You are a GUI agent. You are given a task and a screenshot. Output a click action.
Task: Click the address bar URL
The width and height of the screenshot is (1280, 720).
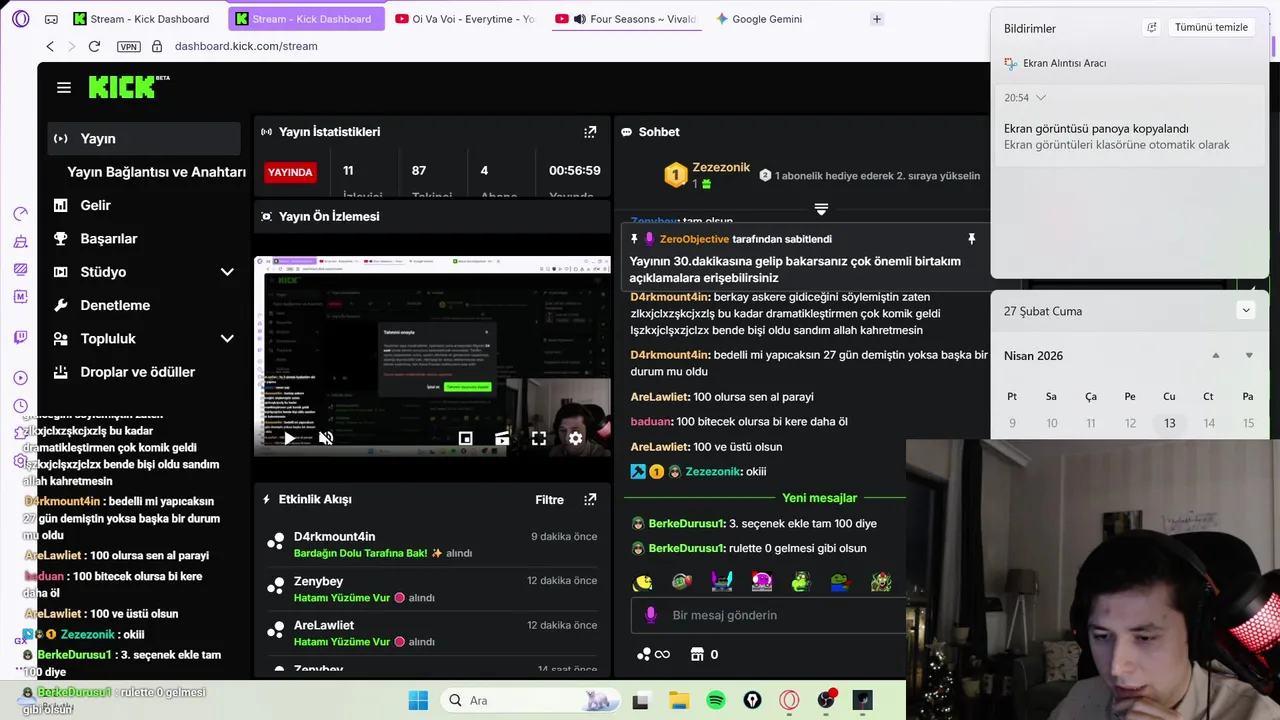click(246, 46)
